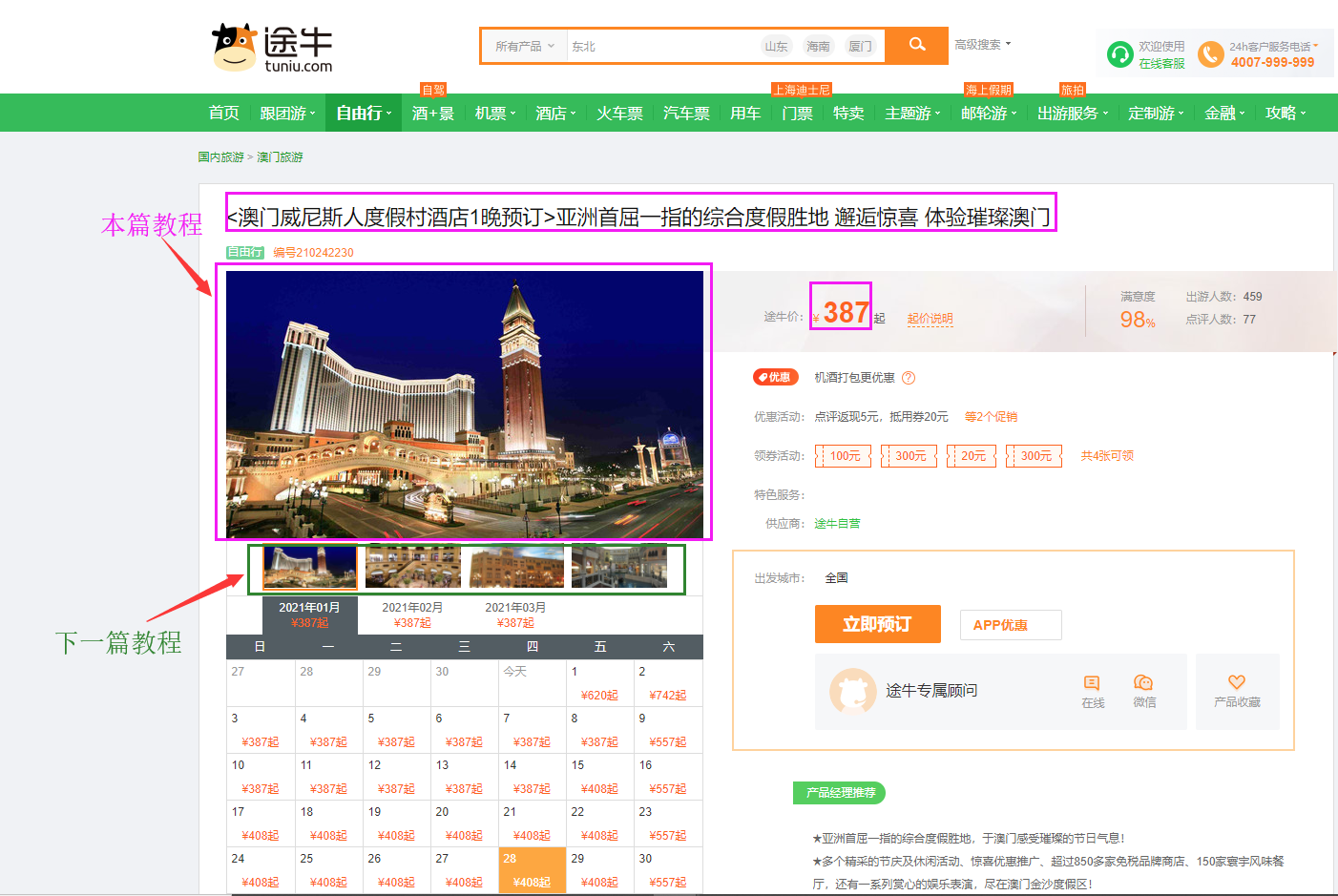Expand the 自由行 menu
The image size is (1338, 896).
pos(364,113)
